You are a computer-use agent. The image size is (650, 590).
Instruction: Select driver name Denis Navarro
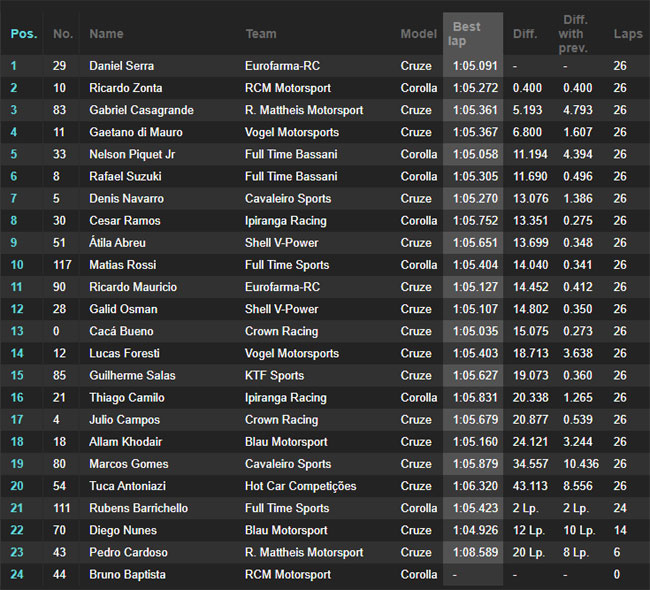coord(126,198)
